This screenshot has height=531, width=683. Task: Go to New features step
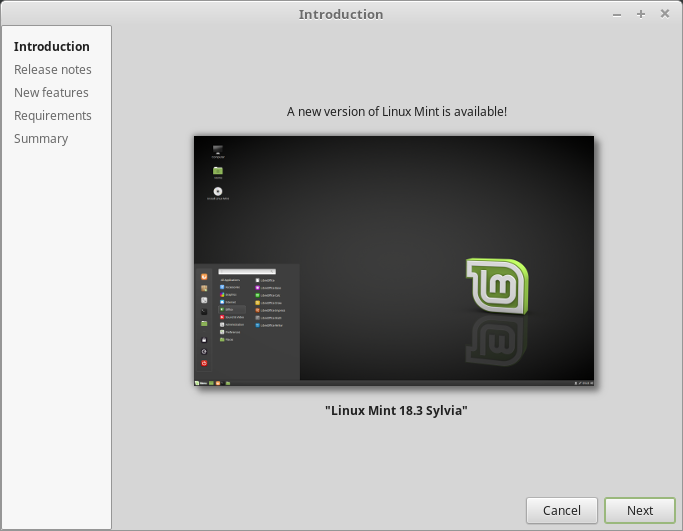click(51, 93)
